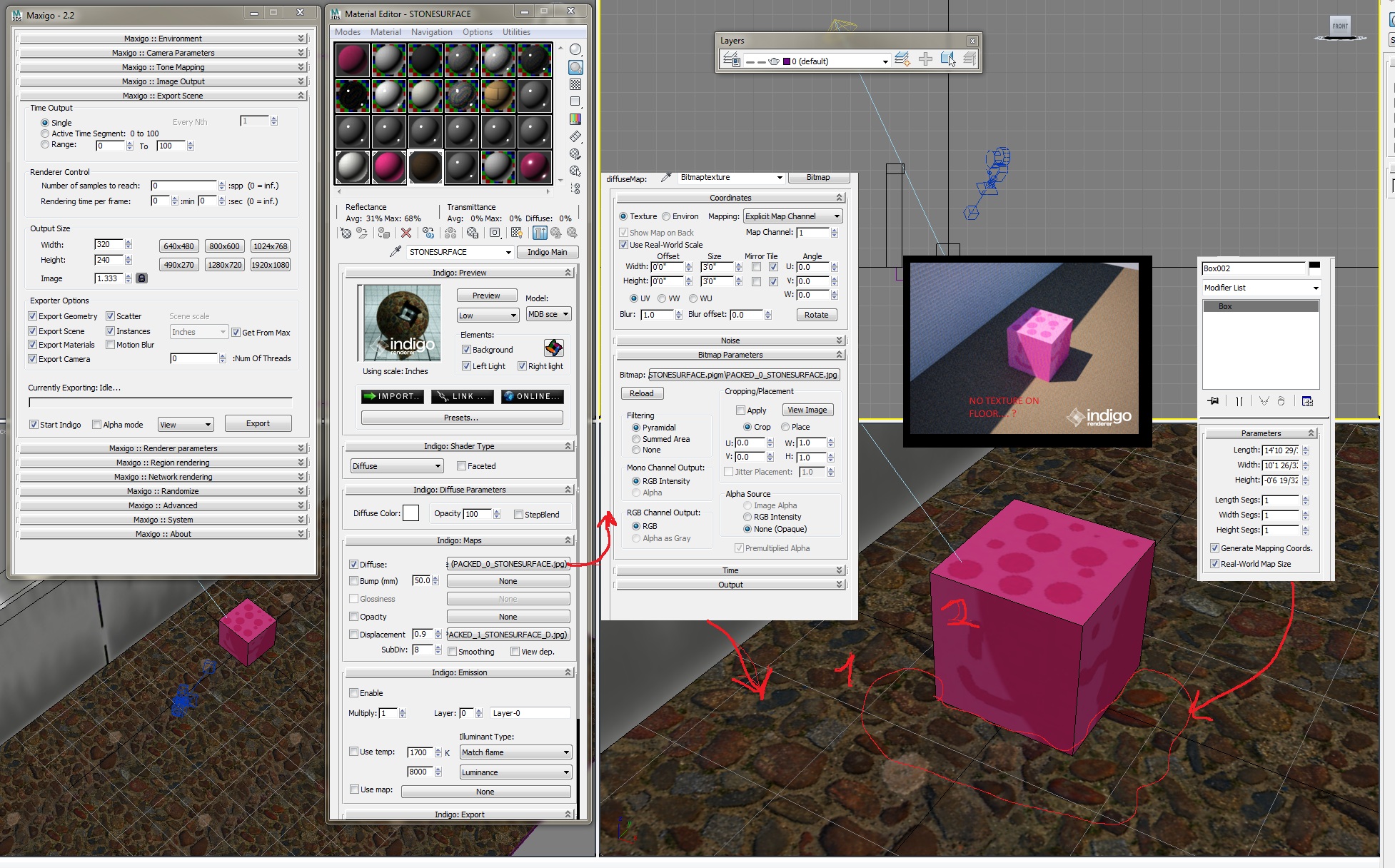This screenshot has width=1395, height=868.
Task: Toggle checkered Background icon in side toolbar
Action: point(575,84)
